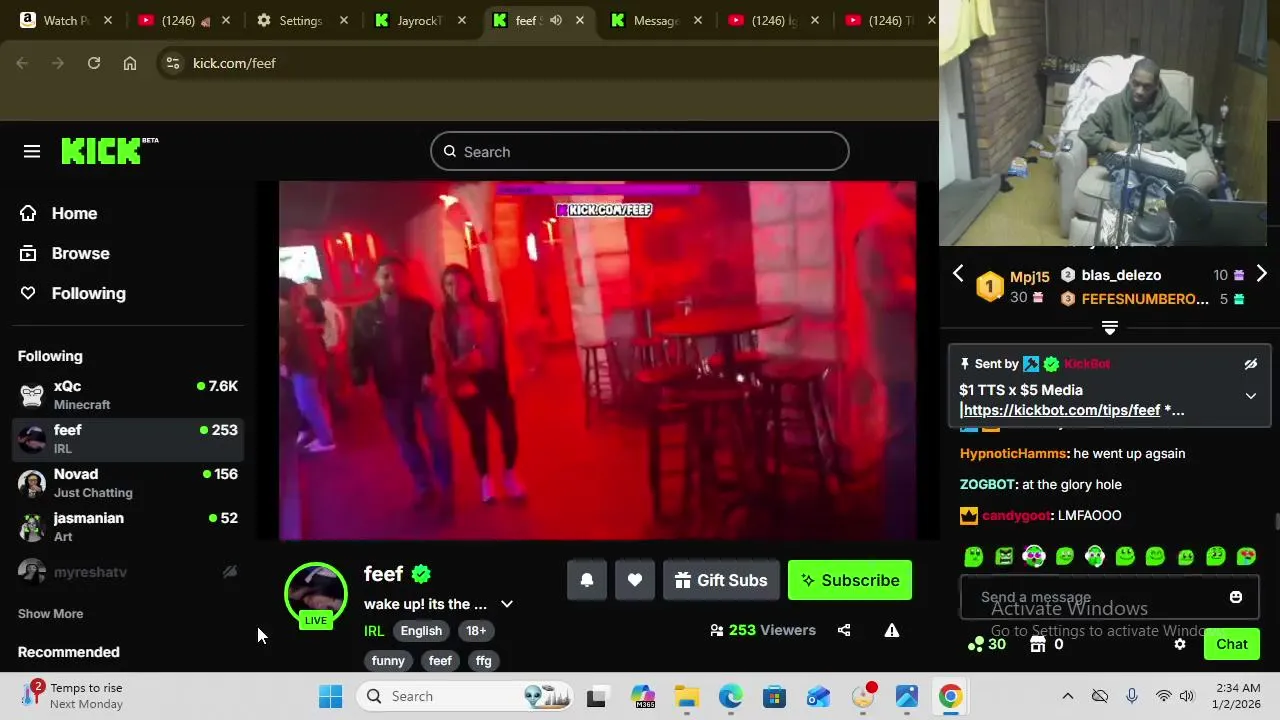Open taskbar weather widget Temps to rise
The image size is (1280, 720).
point(74,696)
